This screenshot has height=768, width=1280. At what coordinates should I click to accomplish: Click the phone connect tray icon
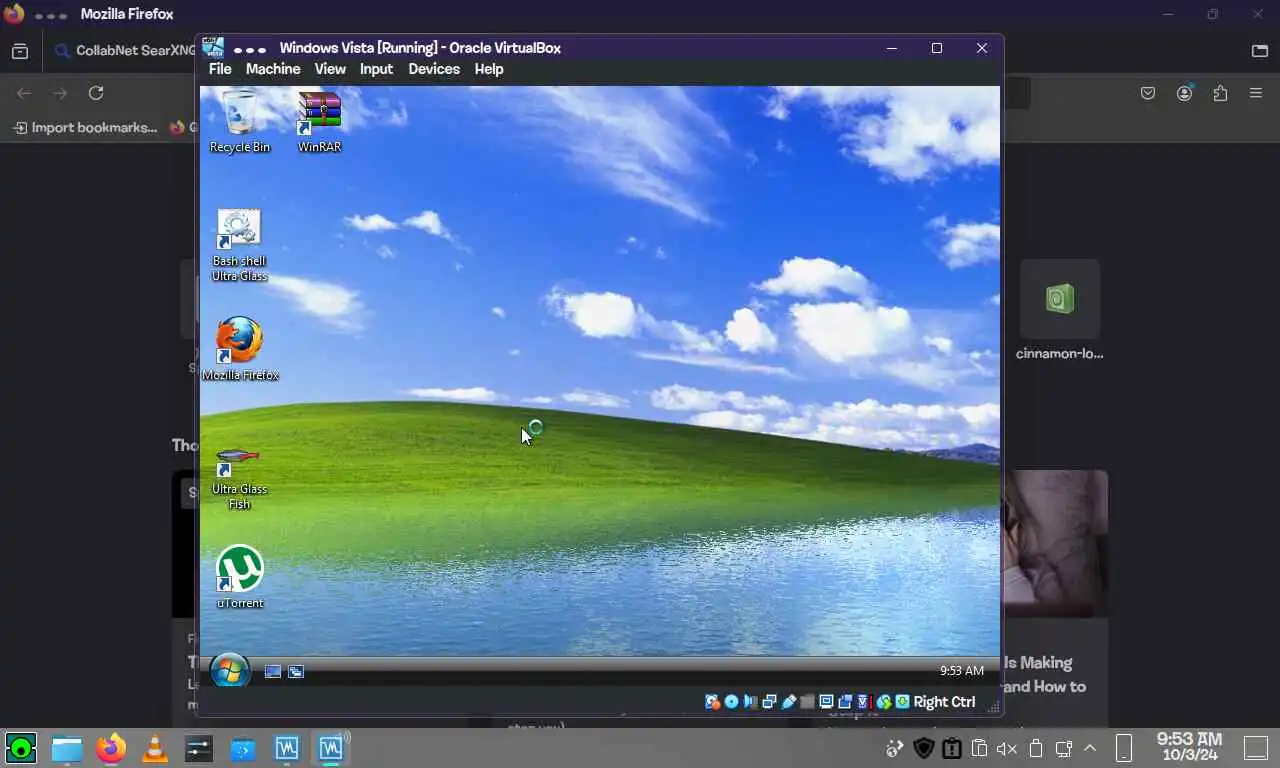coord(1123,748)
